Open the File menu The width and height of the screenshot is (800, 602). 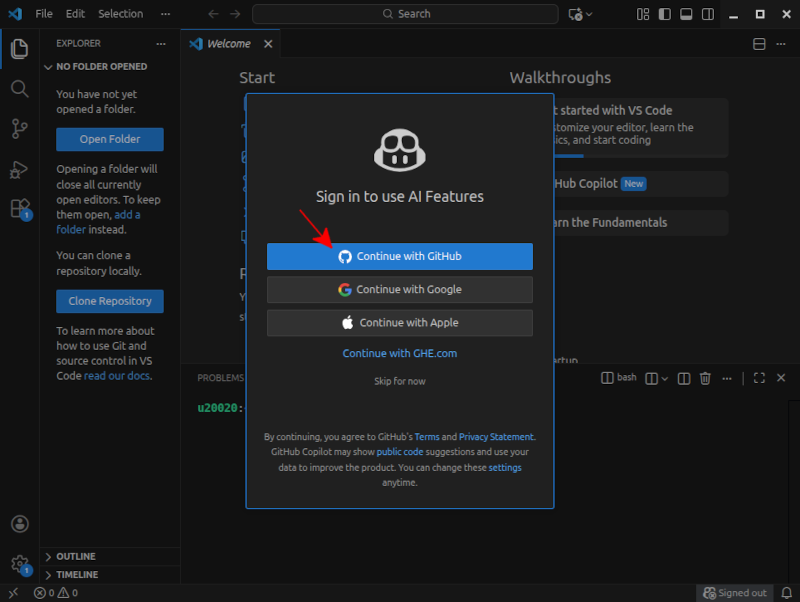(x=44, y=14)
